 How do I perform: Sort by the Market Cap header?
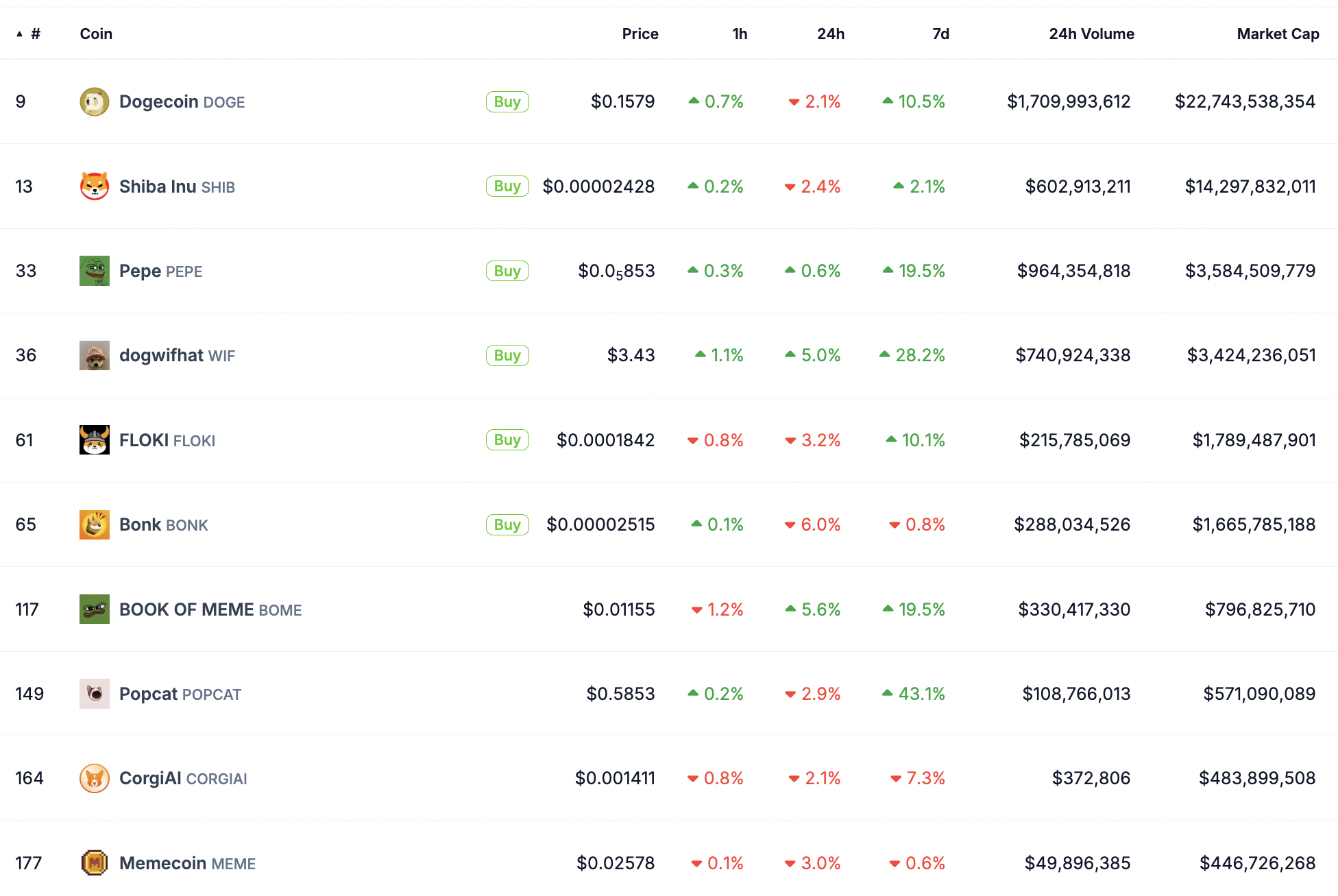pyautogui.click(x=1278, y=34)
